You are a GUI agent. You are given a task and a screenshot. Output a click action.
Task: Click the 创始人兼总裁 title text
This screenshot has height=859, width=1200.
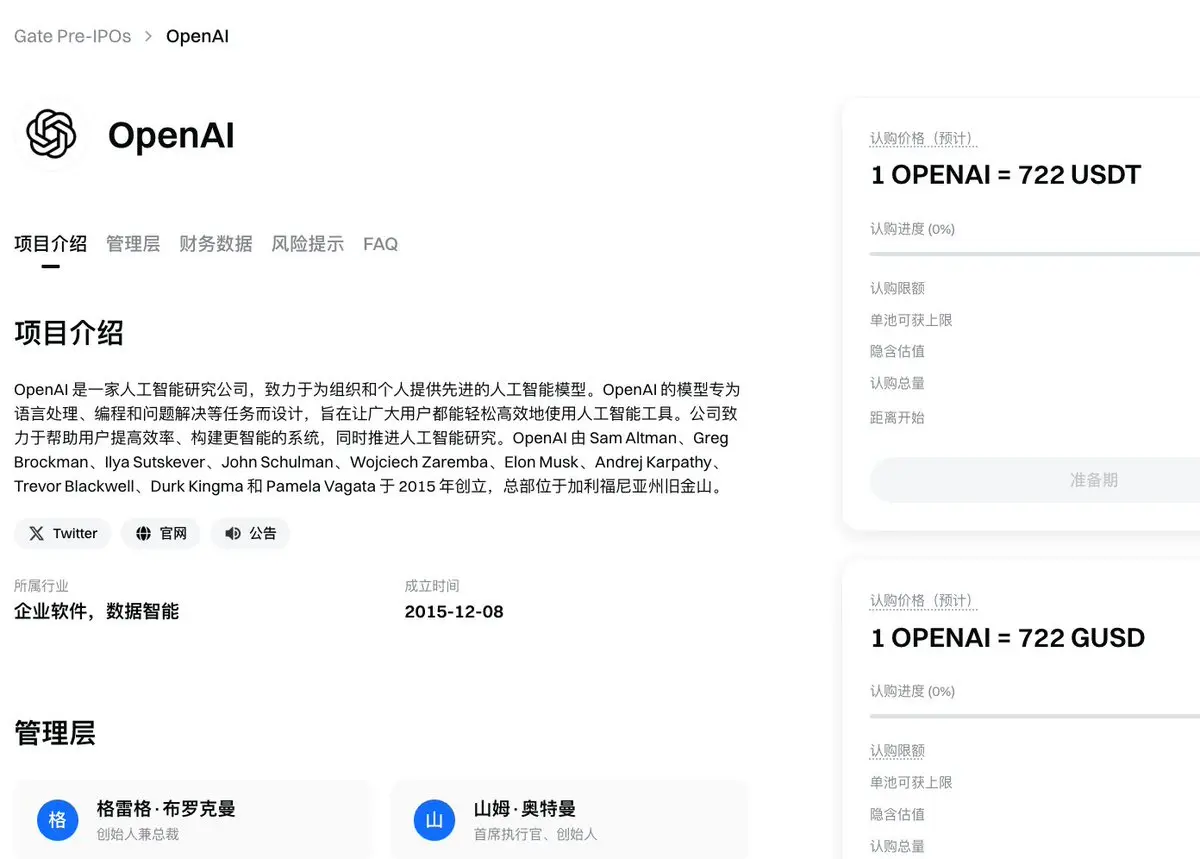pyautogui.click(x=137, y=834)
